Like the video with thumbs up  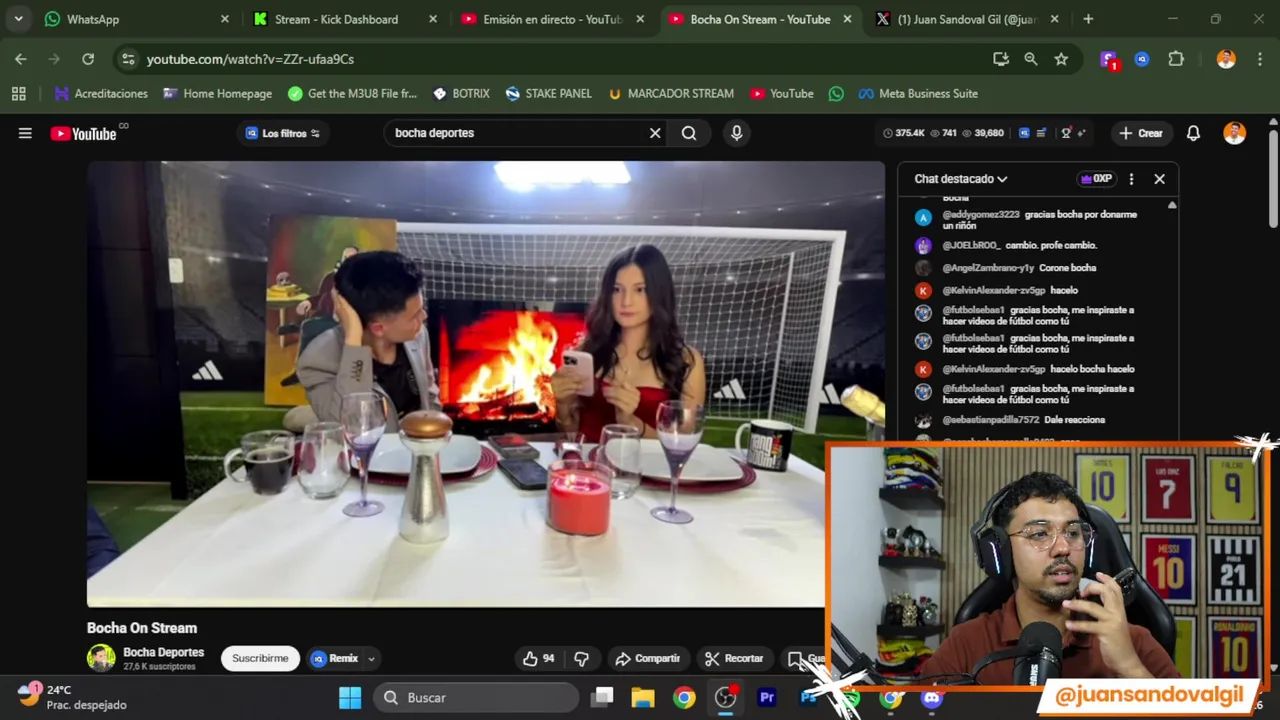[538, 658]
